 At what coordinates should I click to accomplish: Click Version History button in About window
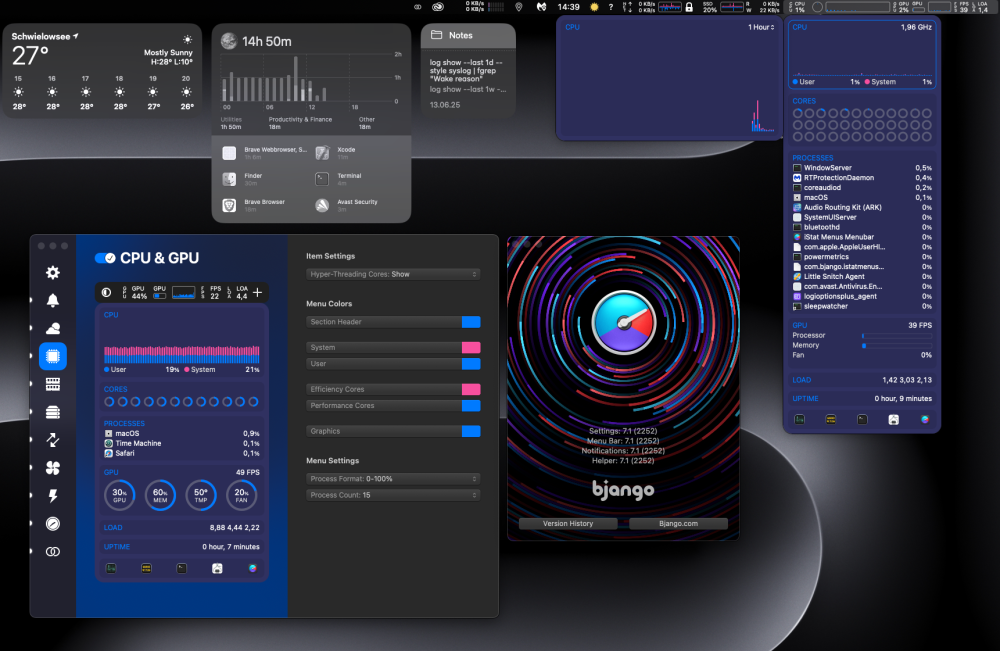click(x=568, y=523)
